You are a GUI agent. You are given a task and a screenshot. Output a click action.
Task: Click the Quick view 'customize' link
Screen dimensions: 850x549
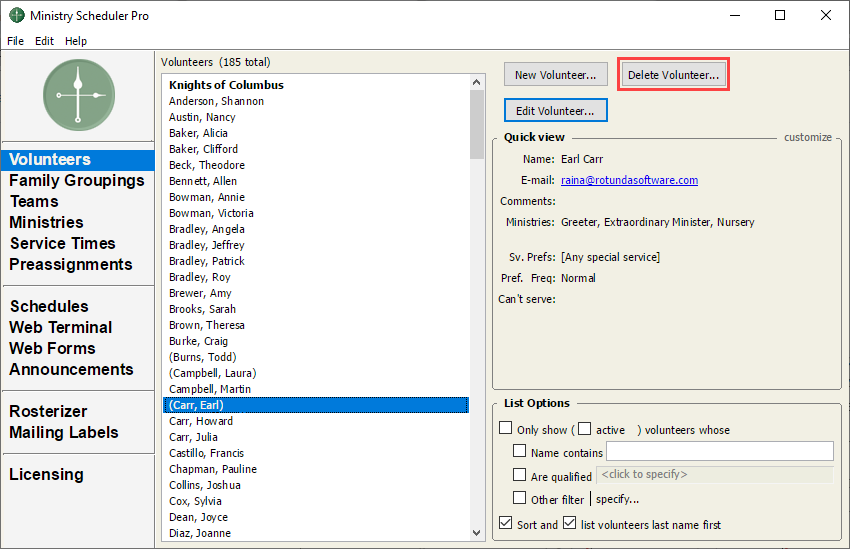click(x=807, y=137)
